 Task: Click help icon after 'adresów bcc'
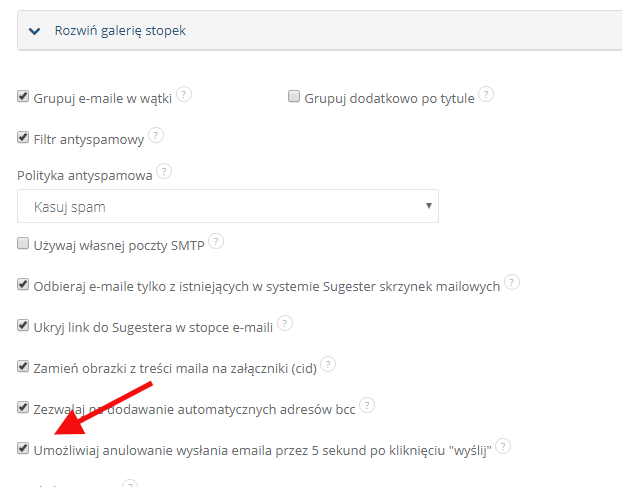(x=367, y=405)
